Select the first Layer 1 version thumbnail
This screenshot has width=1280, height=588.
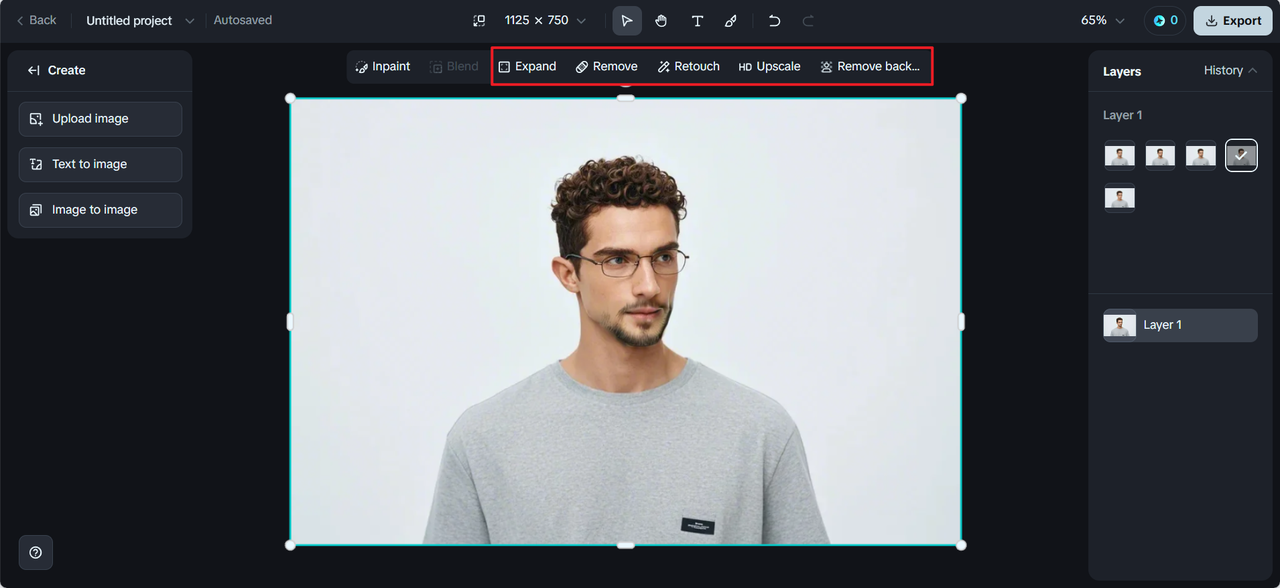1119,156
